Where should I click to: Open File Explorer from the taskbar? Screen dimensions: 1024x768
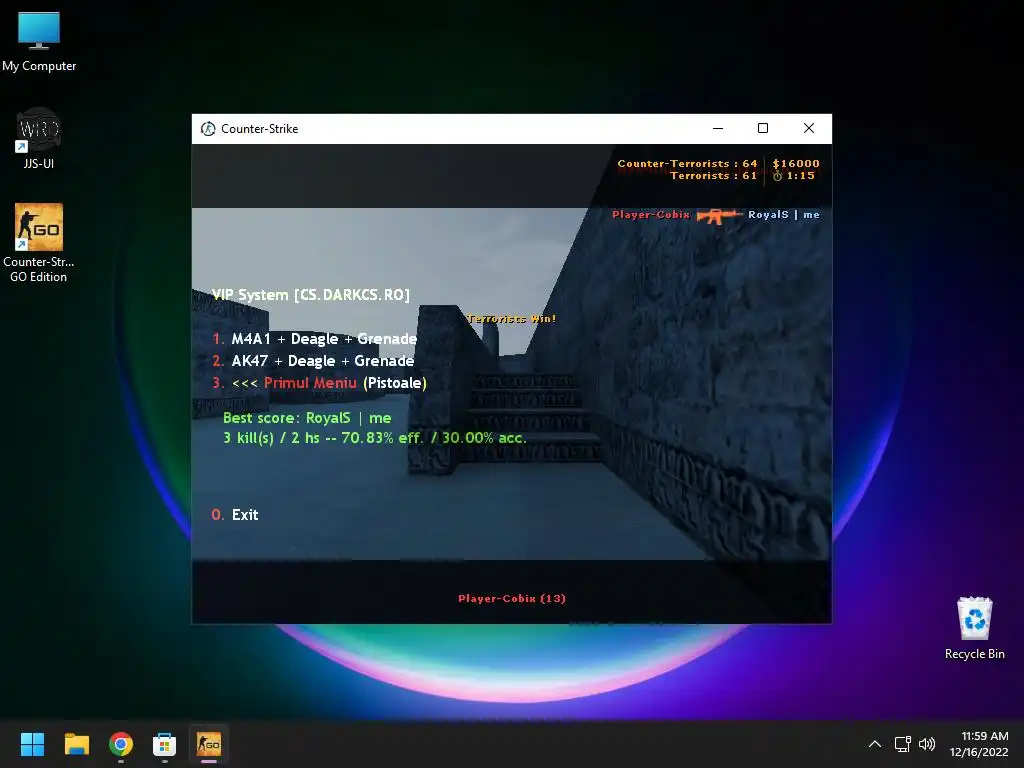coord(76,744)
